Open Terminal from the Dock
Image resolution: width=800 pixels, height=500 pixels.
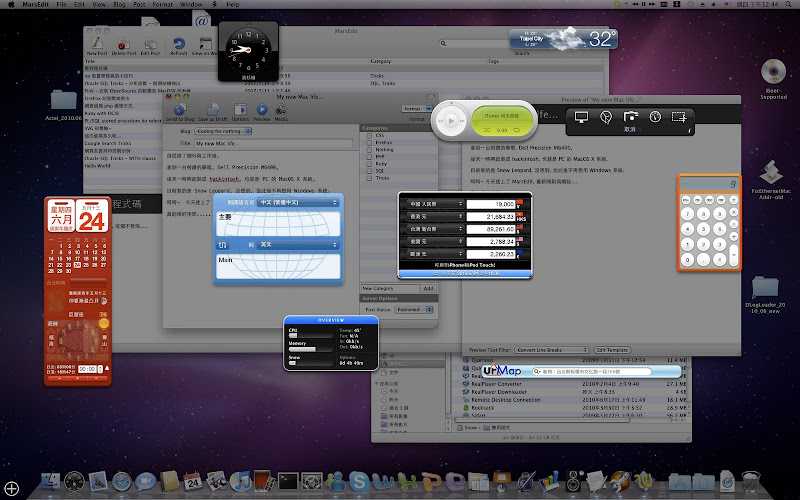click(288, 481)
